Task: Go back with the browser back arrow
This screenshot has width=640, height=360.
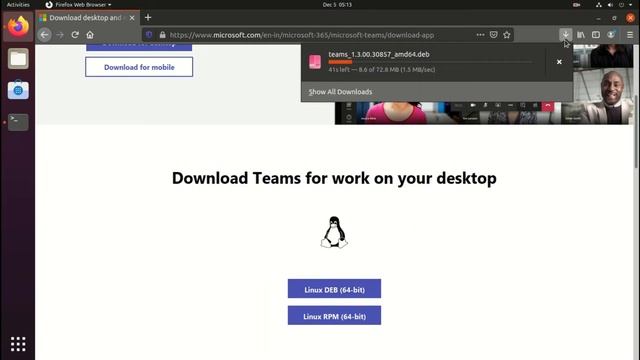Action: [x=44, y=35]
